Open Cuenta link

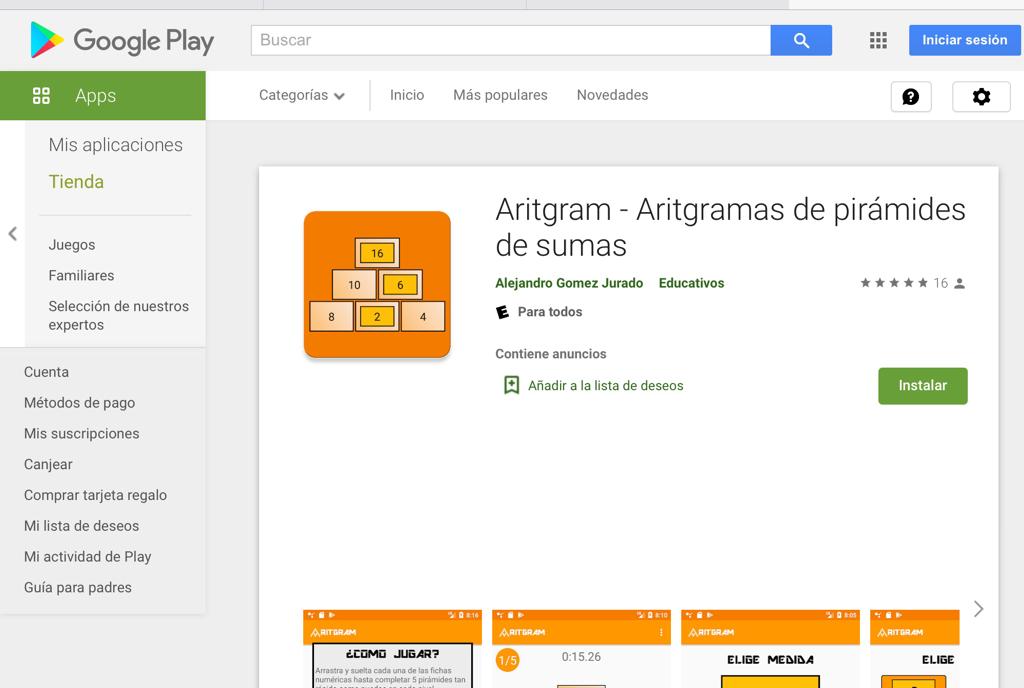tap(46, 372)
